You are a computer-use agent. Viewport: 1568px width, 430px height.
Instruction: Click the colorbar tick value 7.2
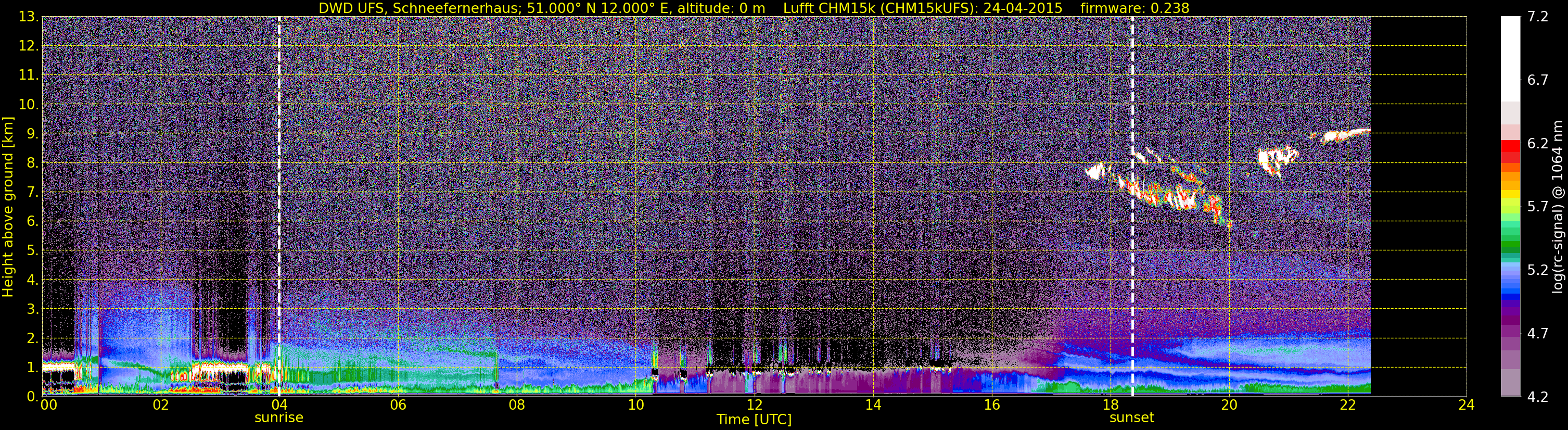click(1538, 17)
